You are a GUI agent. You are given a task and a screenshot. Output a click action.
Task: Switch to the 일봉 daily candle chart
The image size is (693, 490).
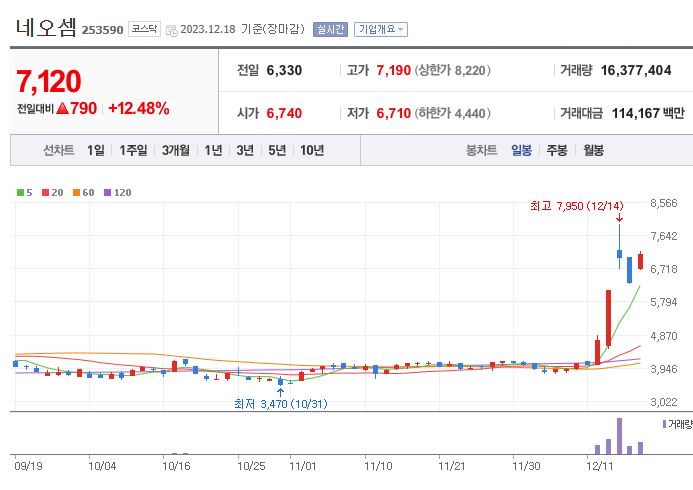pyautogui.click(x=522, y=151)
